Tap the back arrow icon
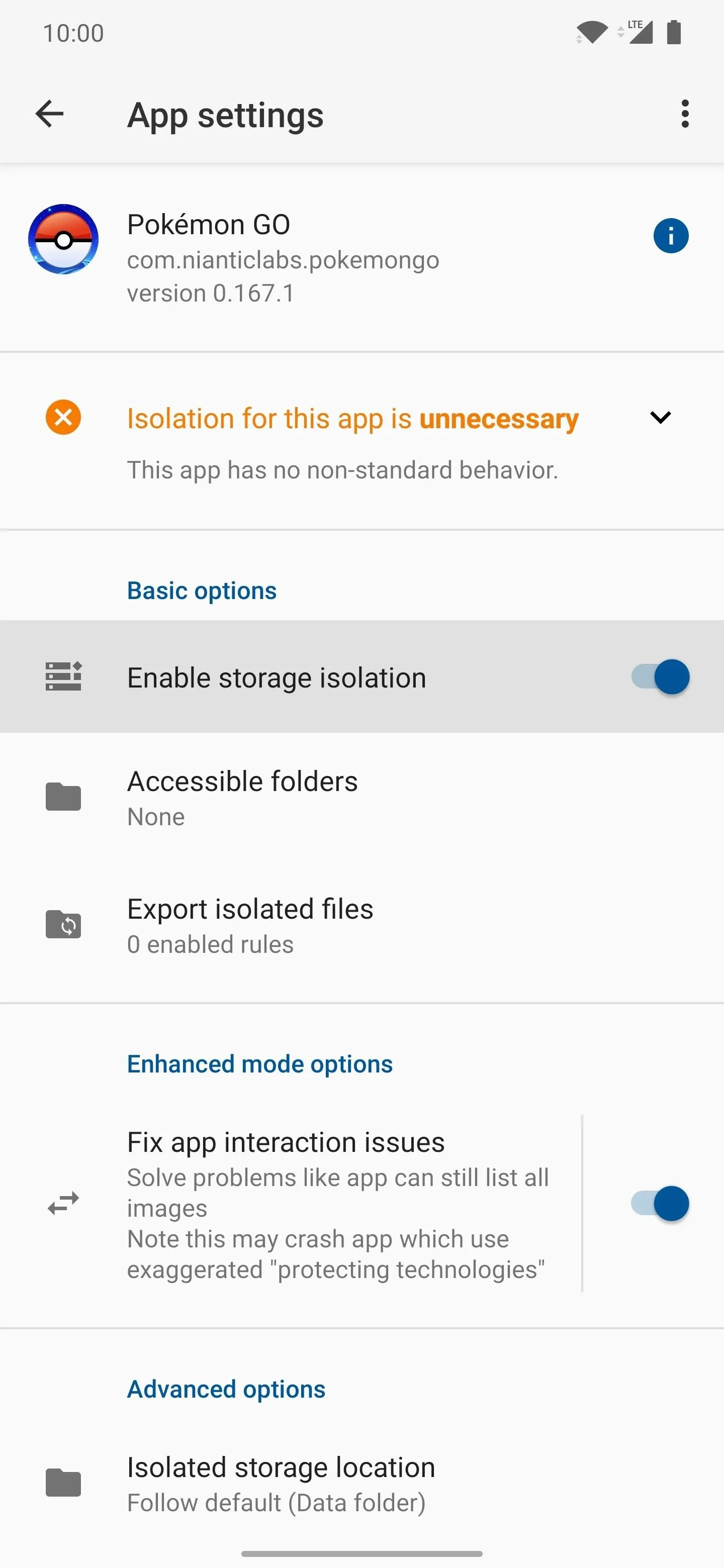The height and width of the screenshot is (1568, 724). (49, 114)
